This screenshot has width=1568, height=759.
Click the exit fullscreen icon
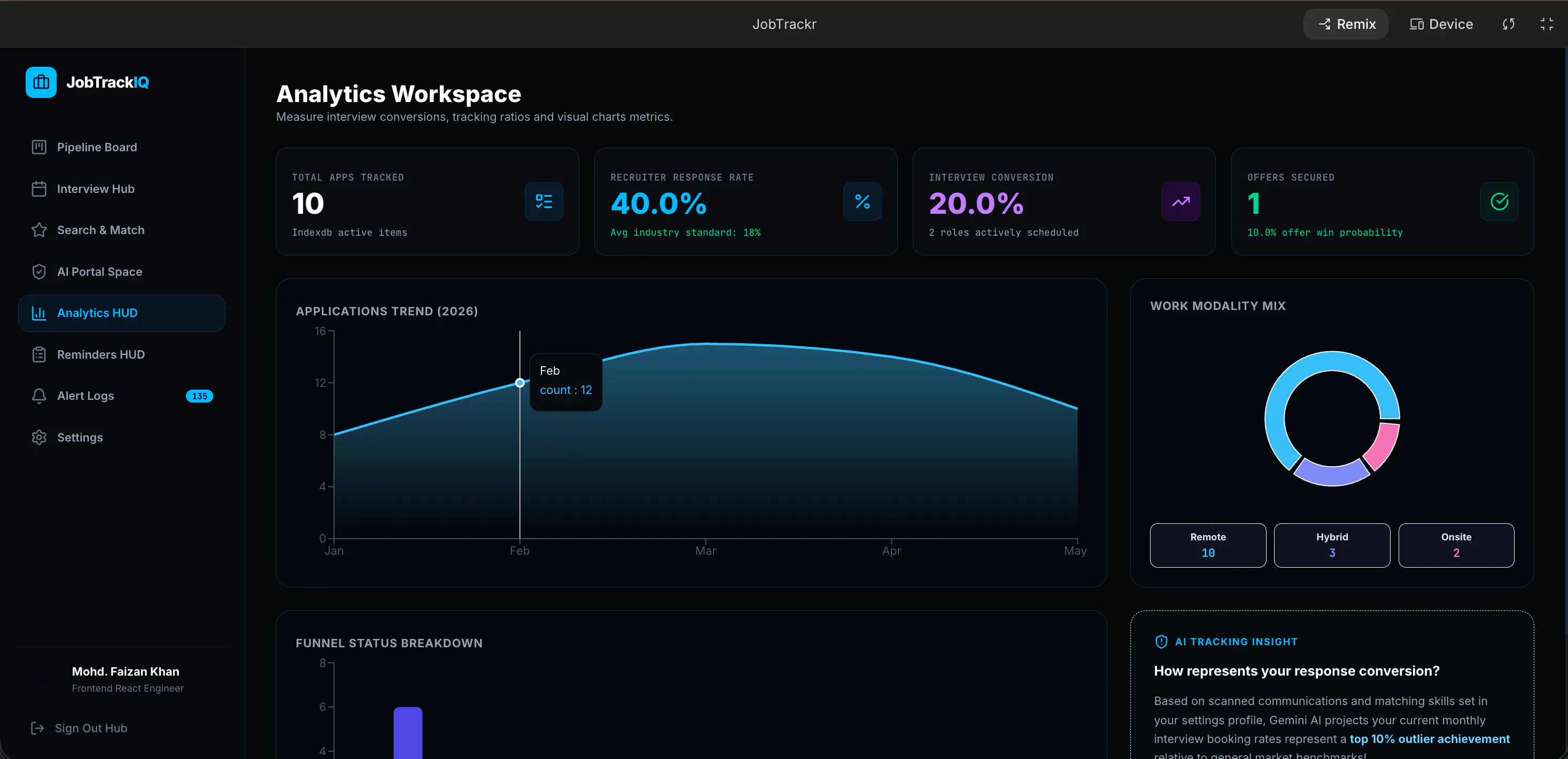tap(1547, 24)
